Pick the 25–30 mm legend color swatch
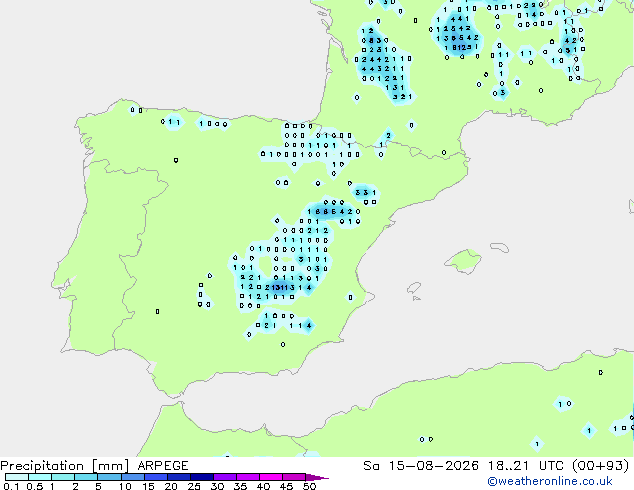 pyautogui.click(x=201, y=477)
